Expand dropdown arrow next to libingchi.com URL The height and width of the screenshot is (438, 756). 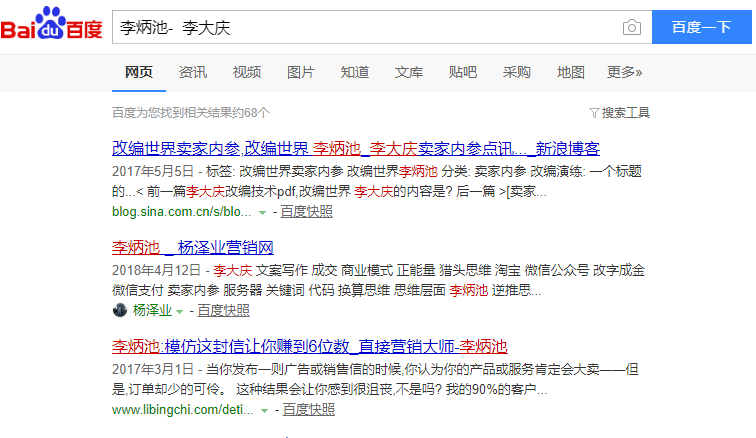click(x=264, y=411)
